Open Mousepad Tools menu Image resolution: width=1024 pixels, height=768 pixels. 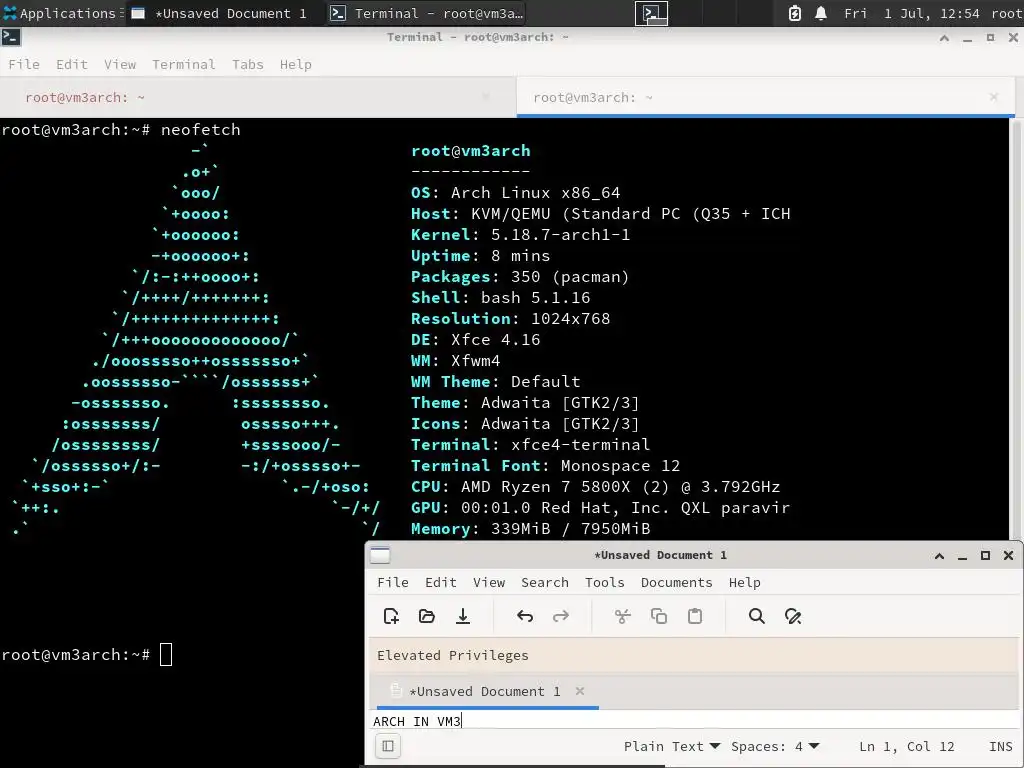pyautogui.click(x=605, y=582)
